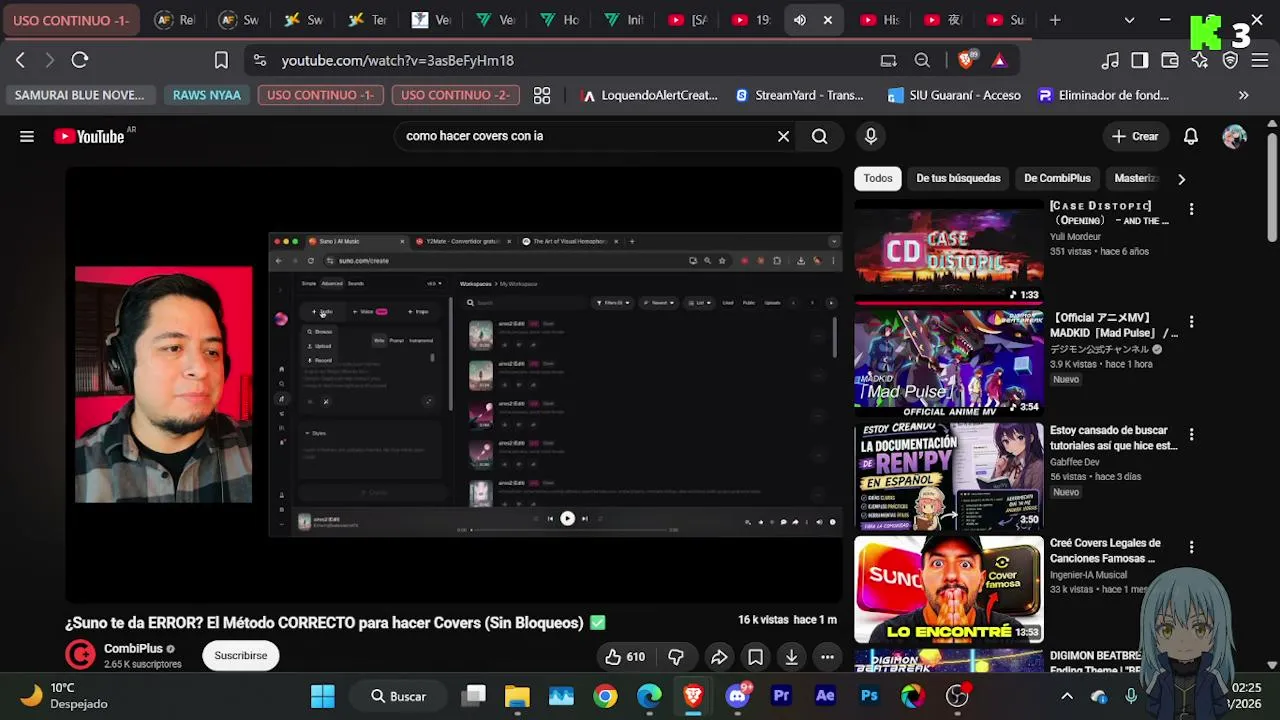This screenshot has width=1280, height=720.
Task: Open the 'RAWS NYAA' bookmark group
Action: [207, 95]
